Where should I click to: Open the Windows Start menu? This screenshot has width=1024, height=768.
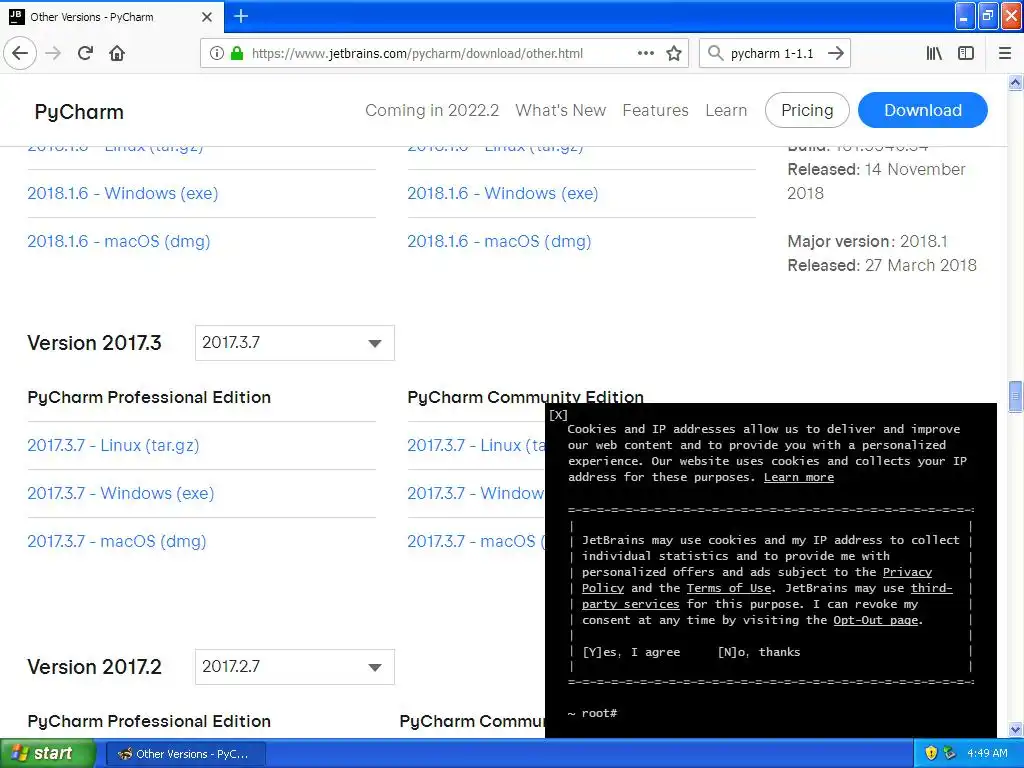click(x=48, y=753)
